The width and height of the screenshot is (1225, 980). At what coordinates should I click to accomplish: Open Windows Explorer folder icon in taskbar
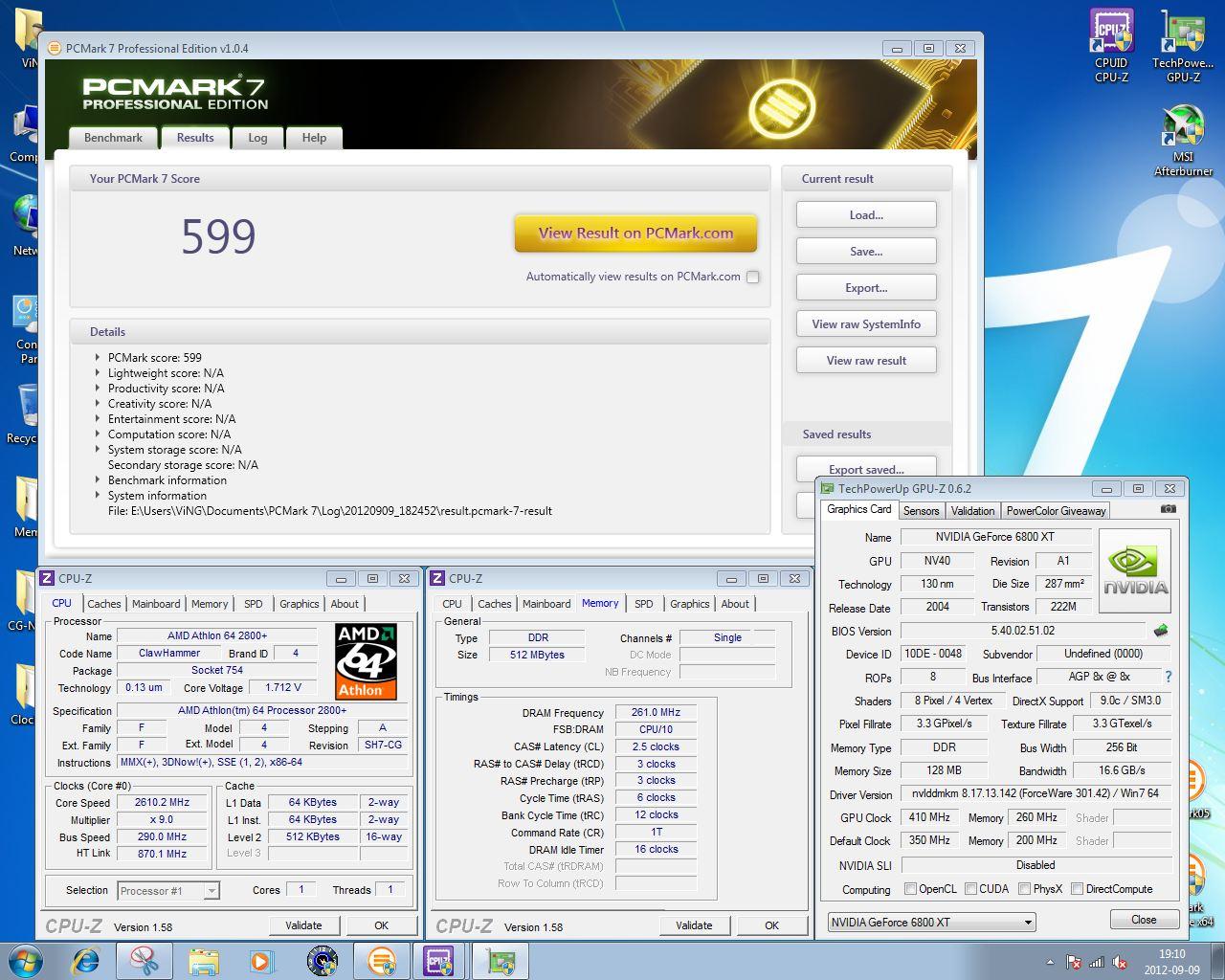[x=203, y=961]
